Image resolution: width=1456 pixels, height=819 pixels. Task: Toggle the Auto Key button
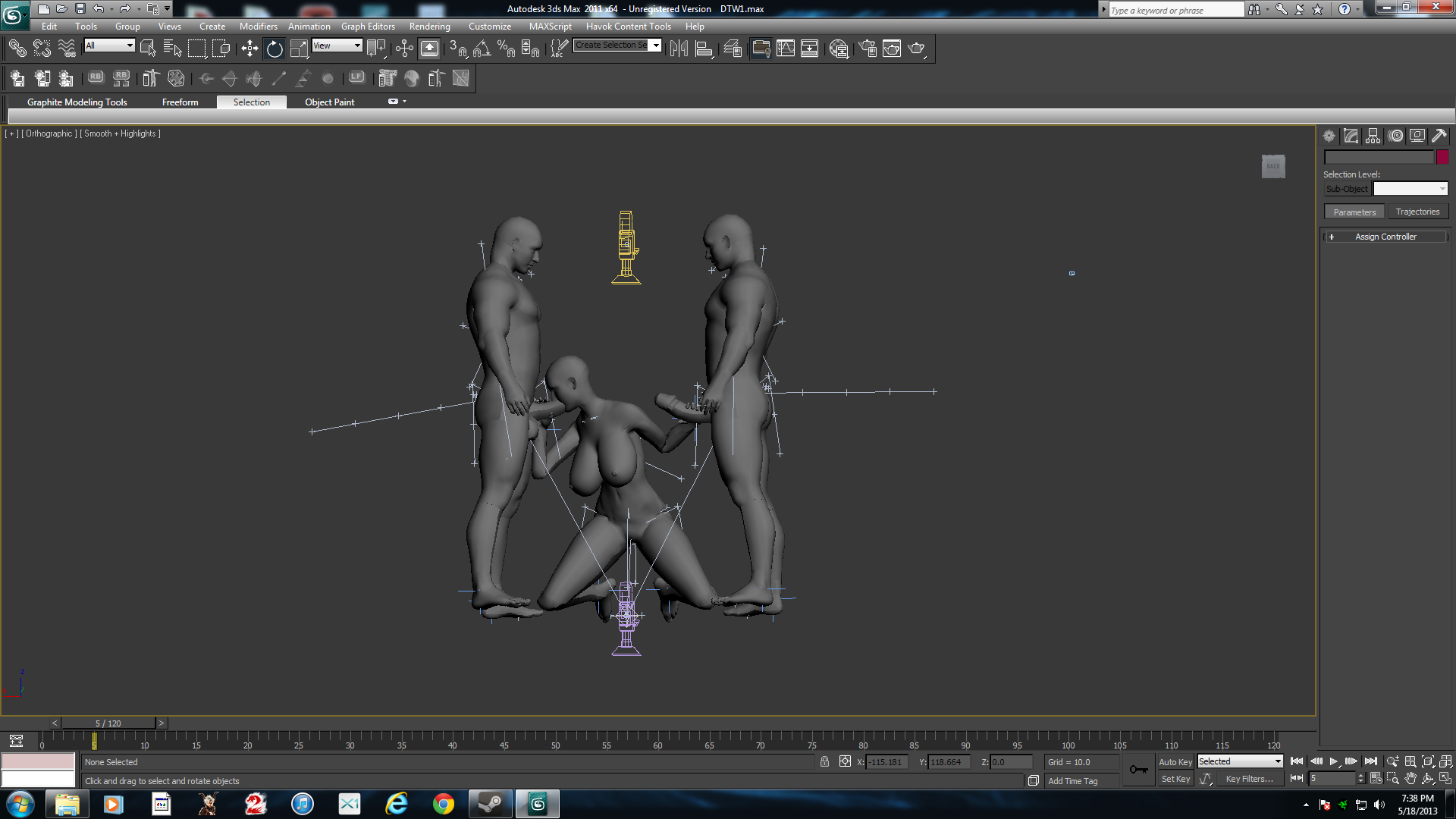pyautogui.click(x=1175, y=761)
